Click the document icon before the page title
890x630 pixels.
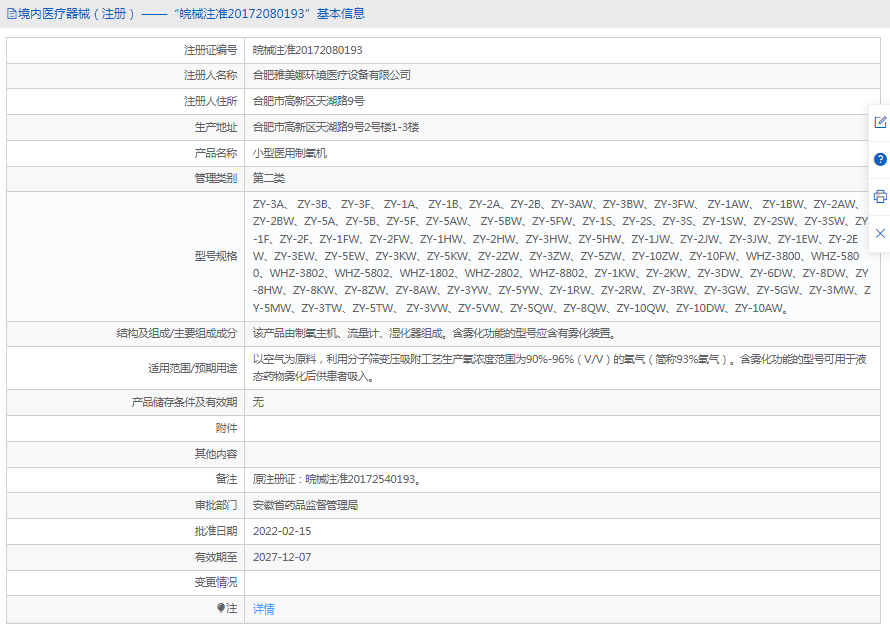point(10,13)
